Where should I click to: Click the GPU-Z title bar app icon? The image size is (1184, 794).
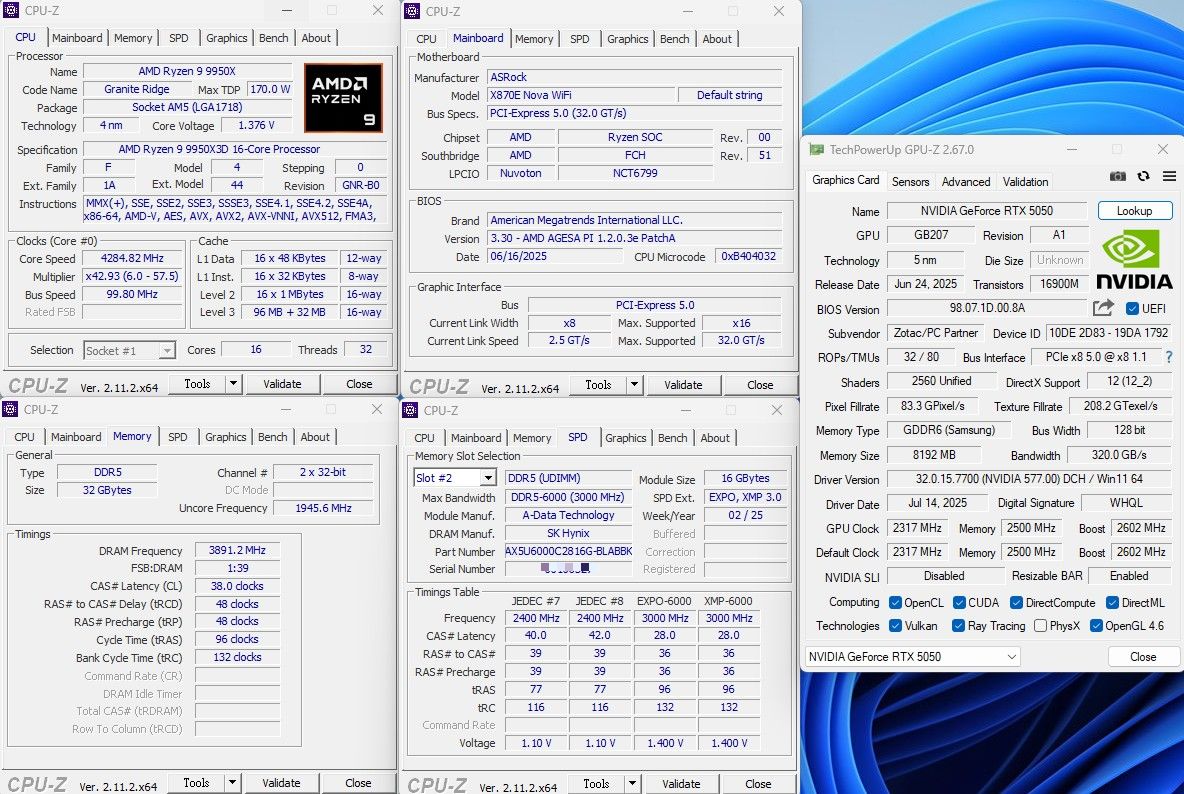click(816, 149)
